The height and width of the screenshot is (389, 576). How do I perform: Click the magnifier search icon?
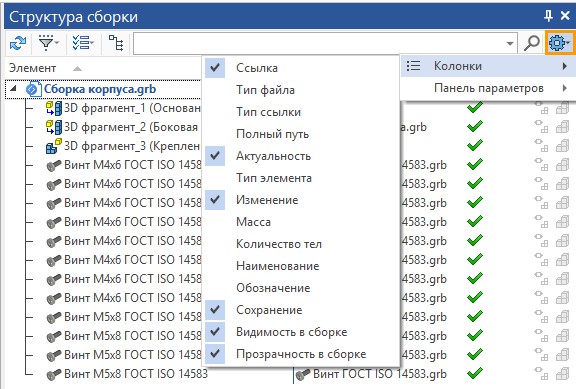[x=532, y=43]
